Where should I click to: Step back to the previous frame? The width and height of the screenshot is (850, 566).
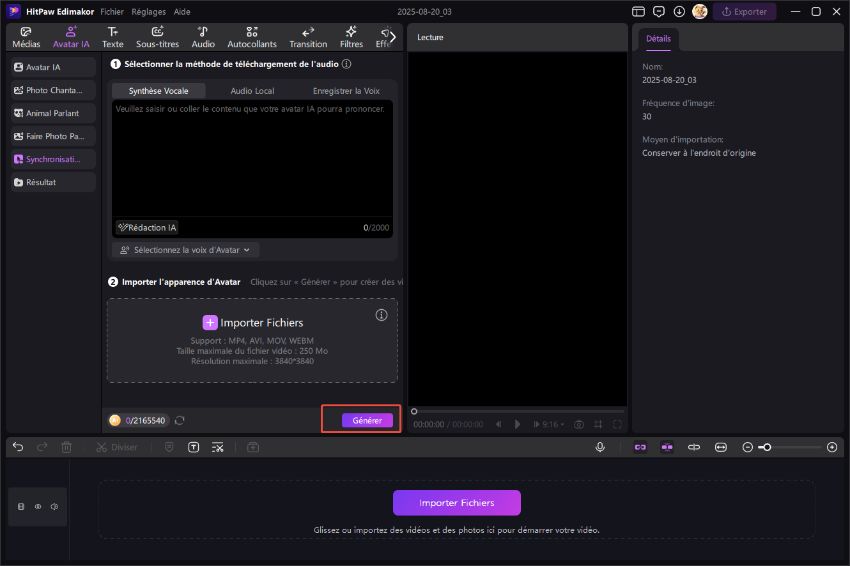pos(498,424)
